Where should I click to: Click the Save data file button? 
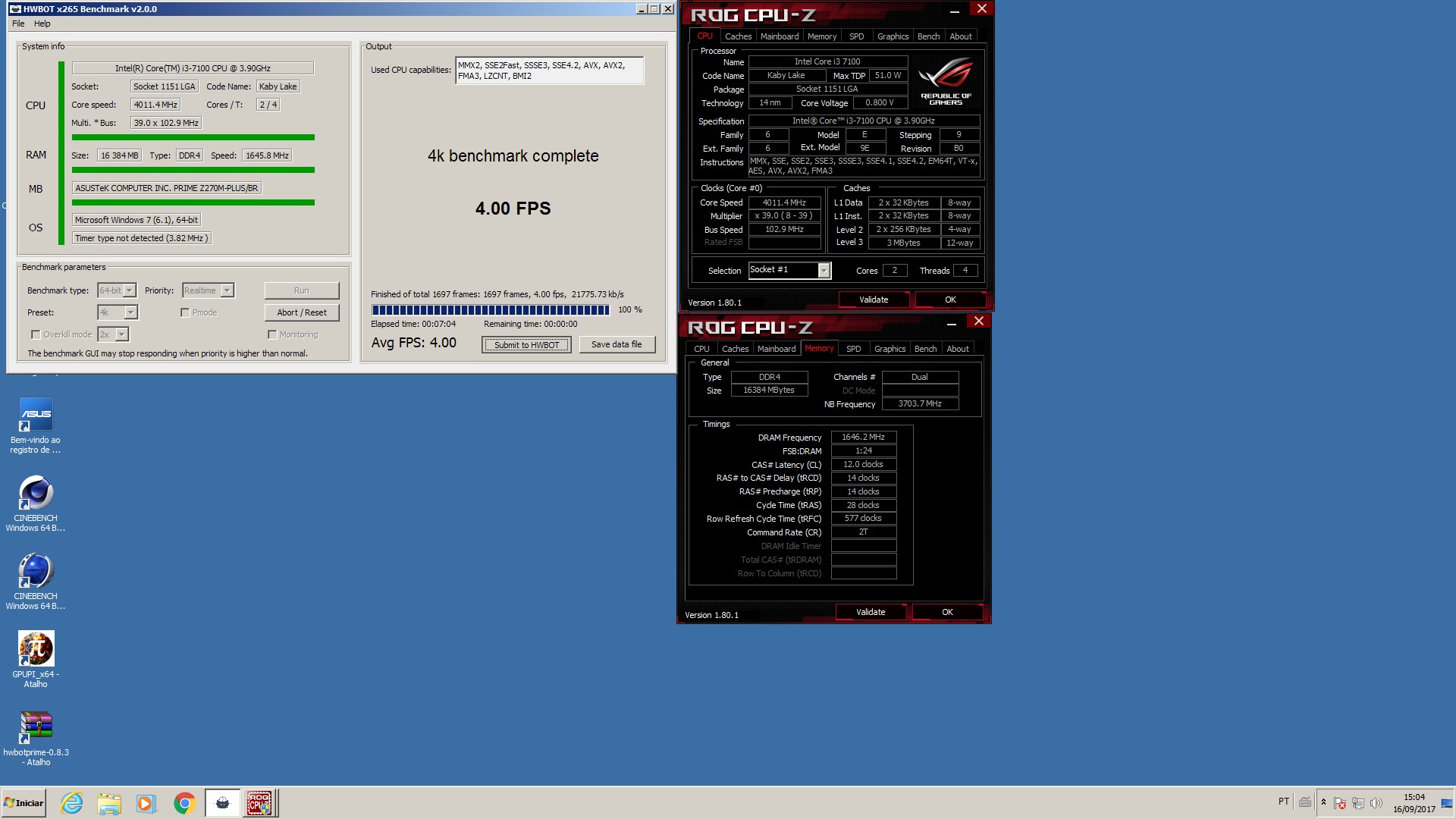[x=617, y=344]
